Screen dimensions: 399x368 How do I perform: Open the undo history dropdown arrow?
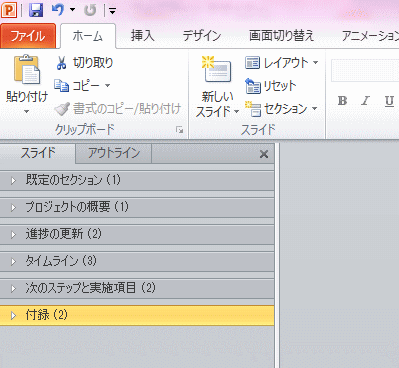pyautogui.click(x=72, y=10)
